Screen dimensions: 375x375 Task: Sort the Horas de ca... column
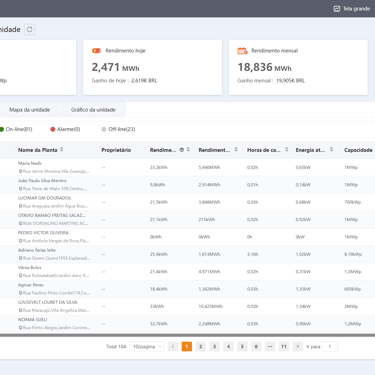[287, 150]
